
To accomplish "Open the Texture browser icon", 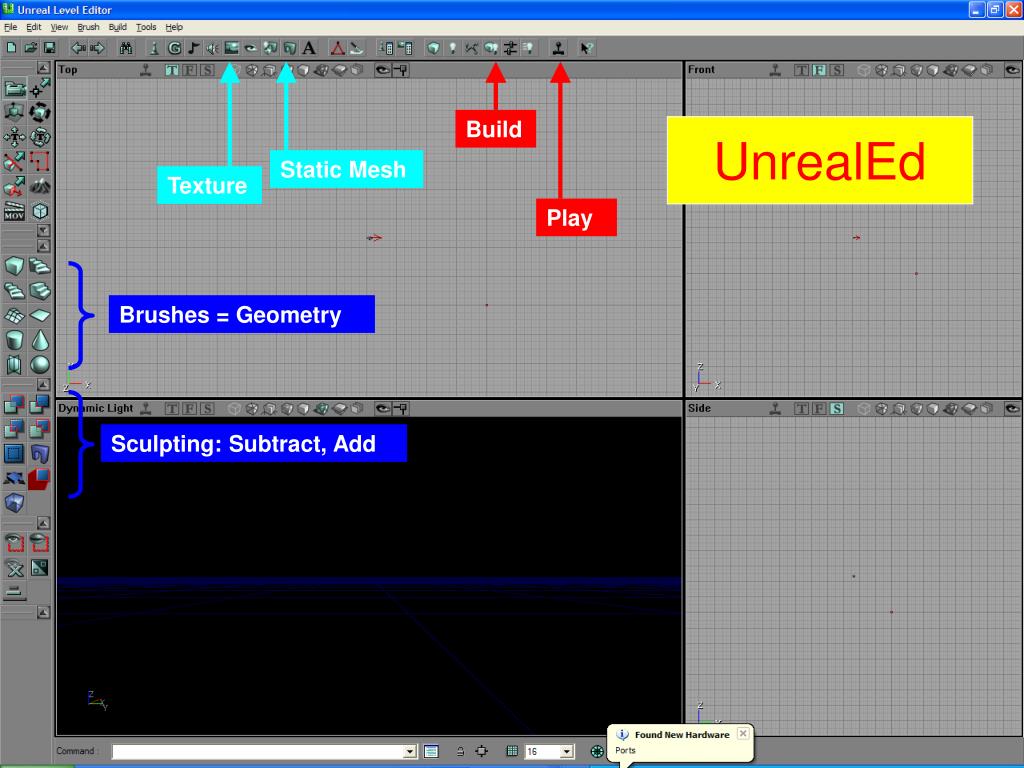I will [x=231, y=48].
